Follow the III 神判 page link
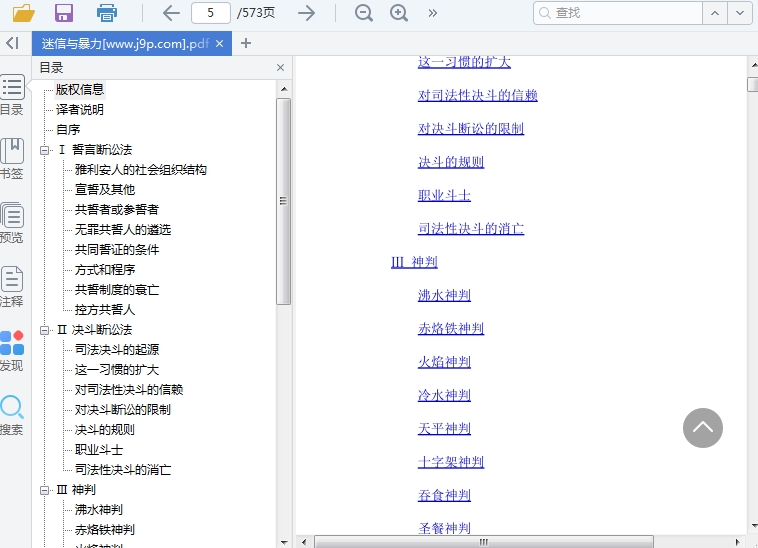The width and height of the screenshot is (758, 548). (x=414, y=262)
